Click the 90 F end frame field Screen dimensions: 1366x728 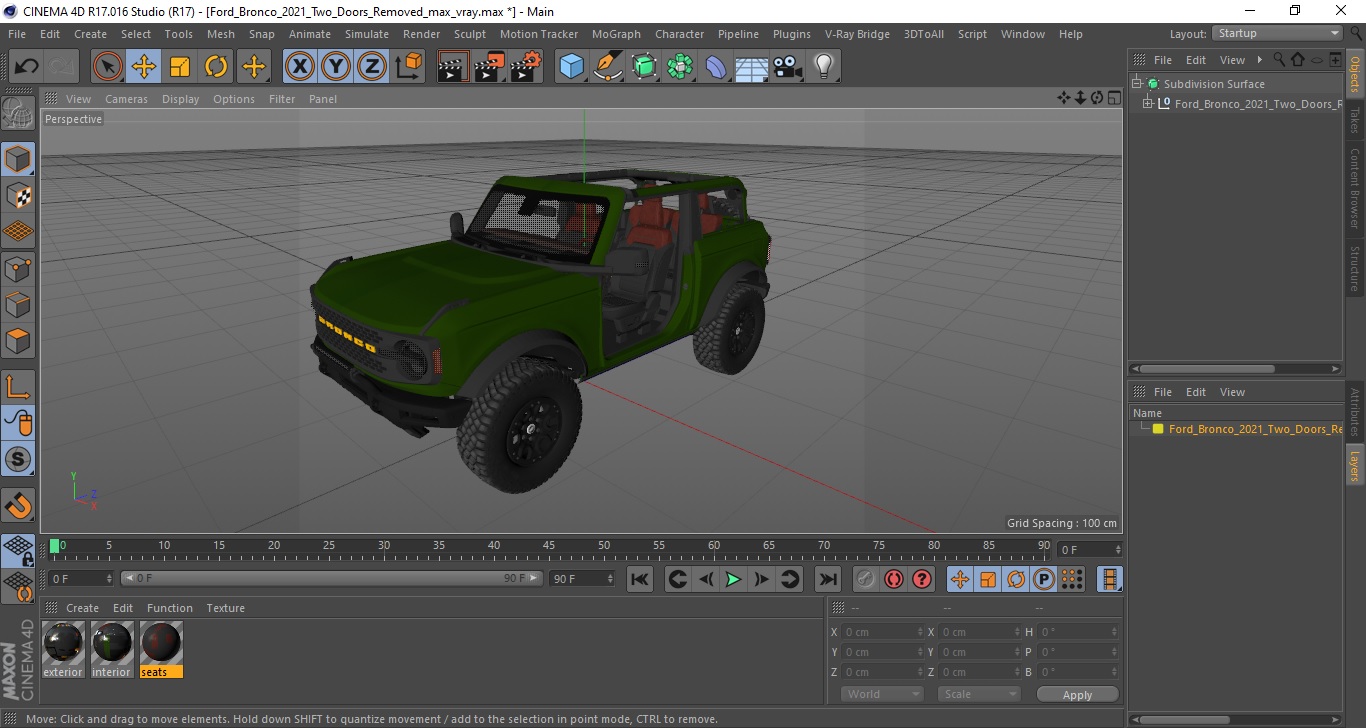[583, 578]
